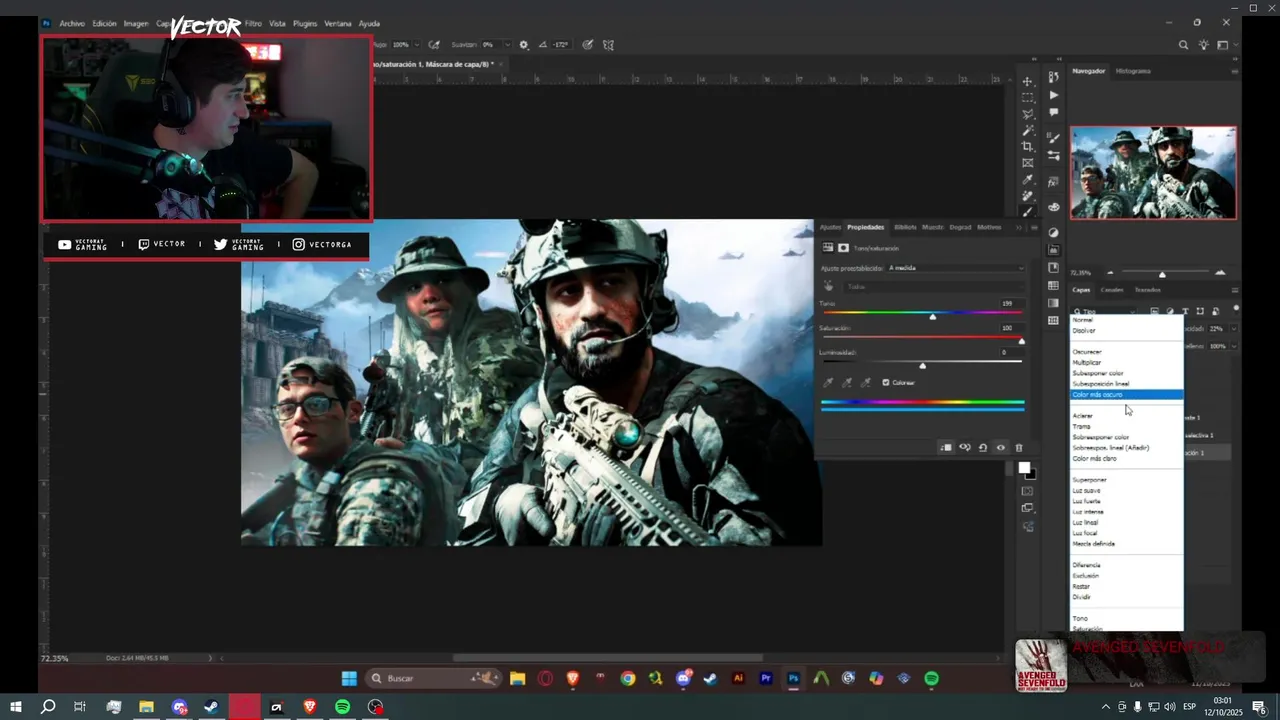Open the Capas panel options menu
This screenshot has height=720, width=1280.
pyautogui.click(x=1235, y=290)
